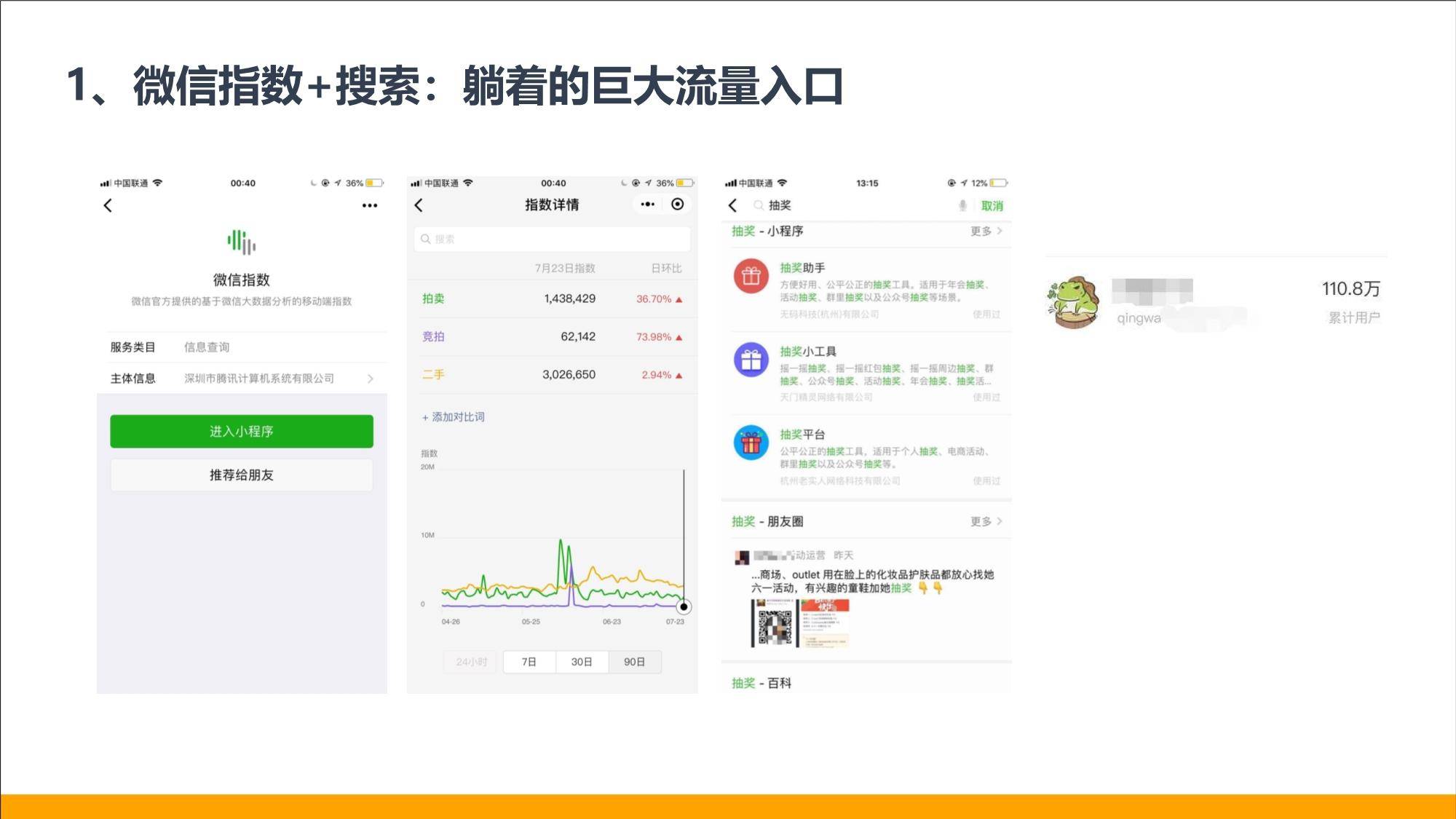
Task: Select the 24小时 range tab
Action: (x=472, y=662)
